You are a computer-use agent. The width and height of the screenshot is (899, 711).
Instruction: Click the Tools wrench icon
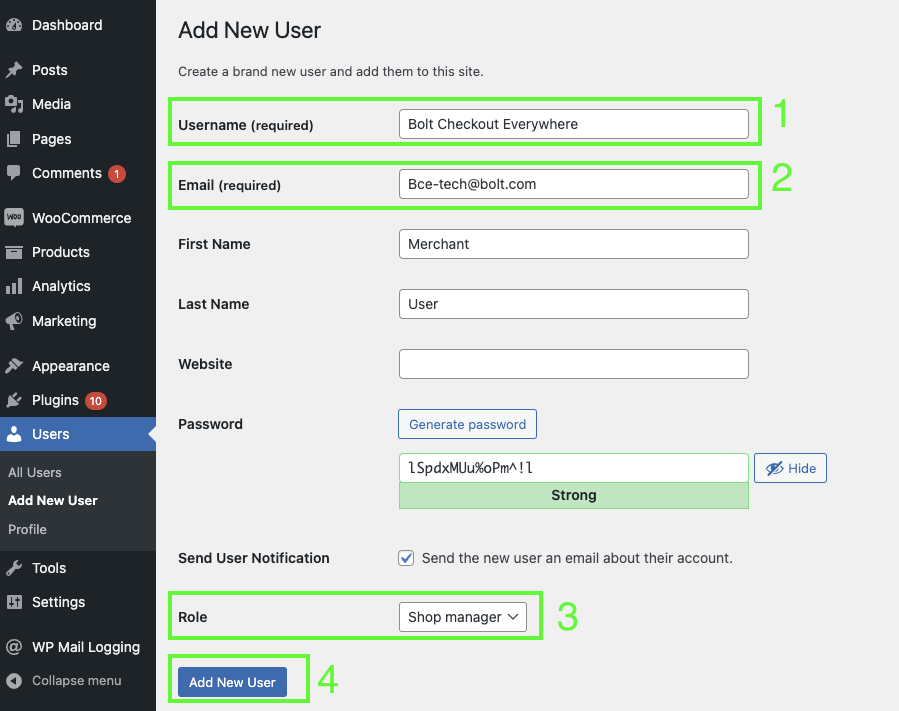pos(14,568)
